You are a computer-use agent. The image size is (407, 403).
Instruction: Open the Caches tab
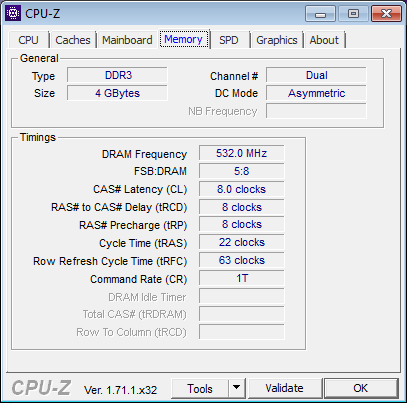[x=73, y=40]
